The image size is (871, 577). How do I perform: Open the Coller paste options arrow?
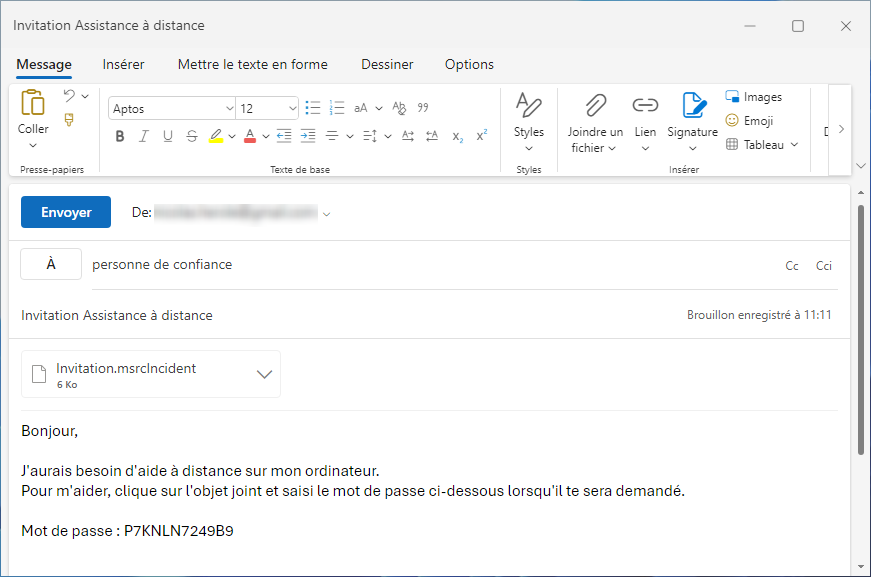[33, 145]
